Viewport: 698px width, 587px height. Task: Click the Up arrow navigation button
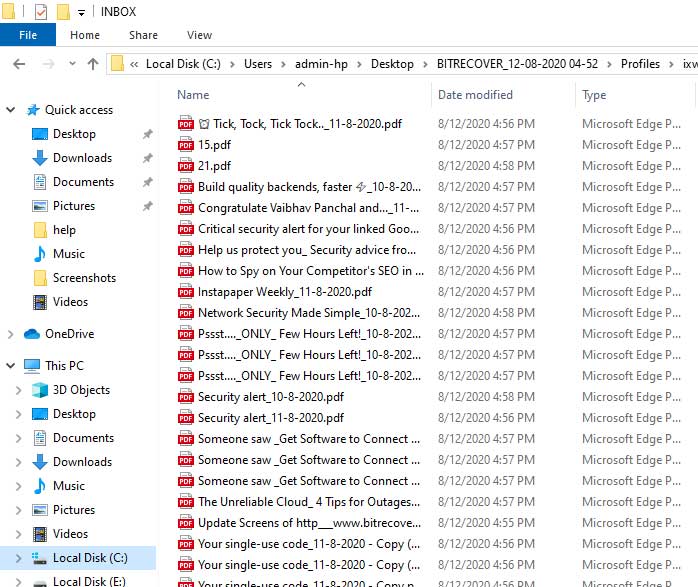coord(93,64)
